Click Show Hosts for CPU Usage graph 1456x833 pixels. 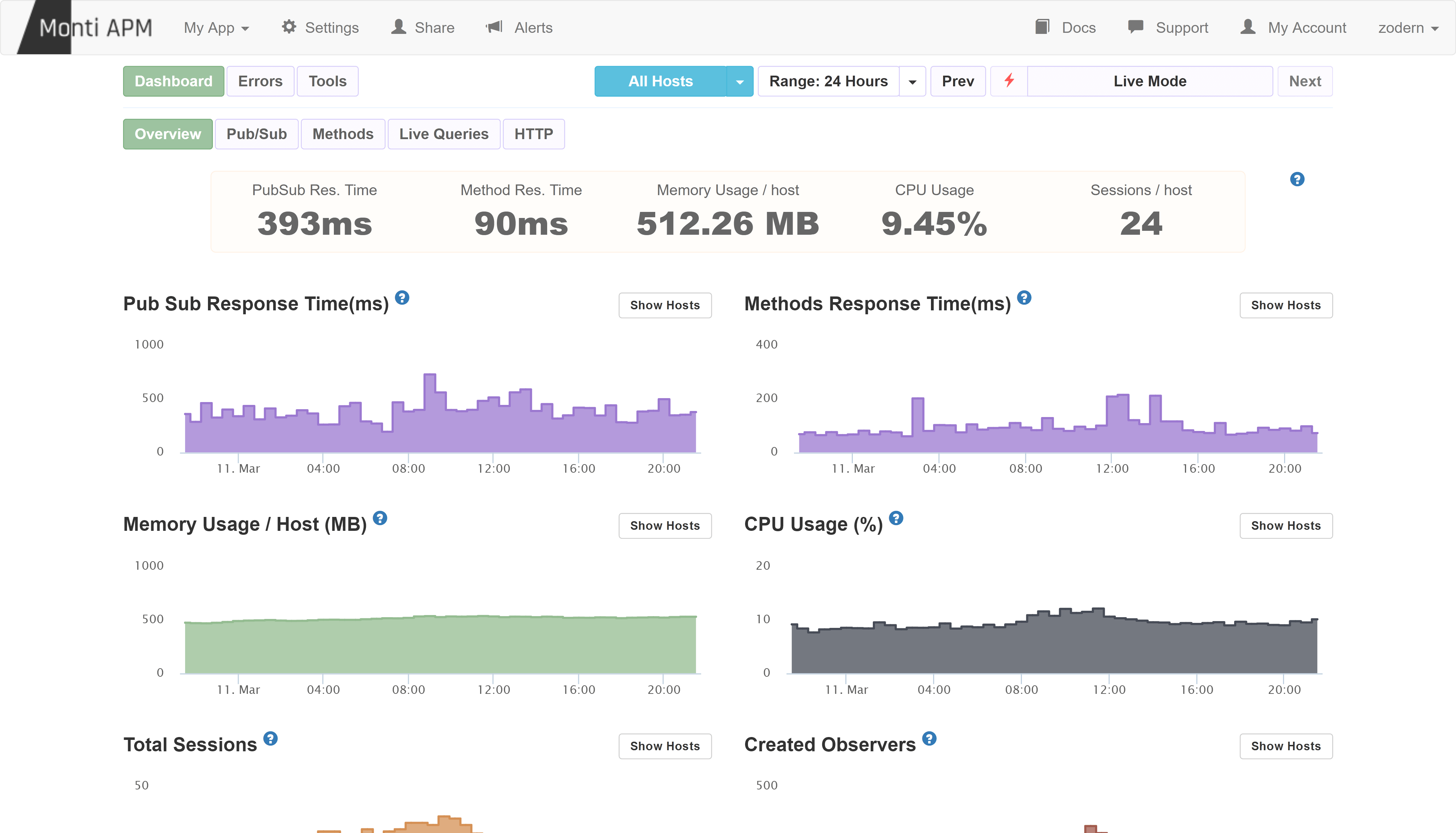tap(1286, 525)
